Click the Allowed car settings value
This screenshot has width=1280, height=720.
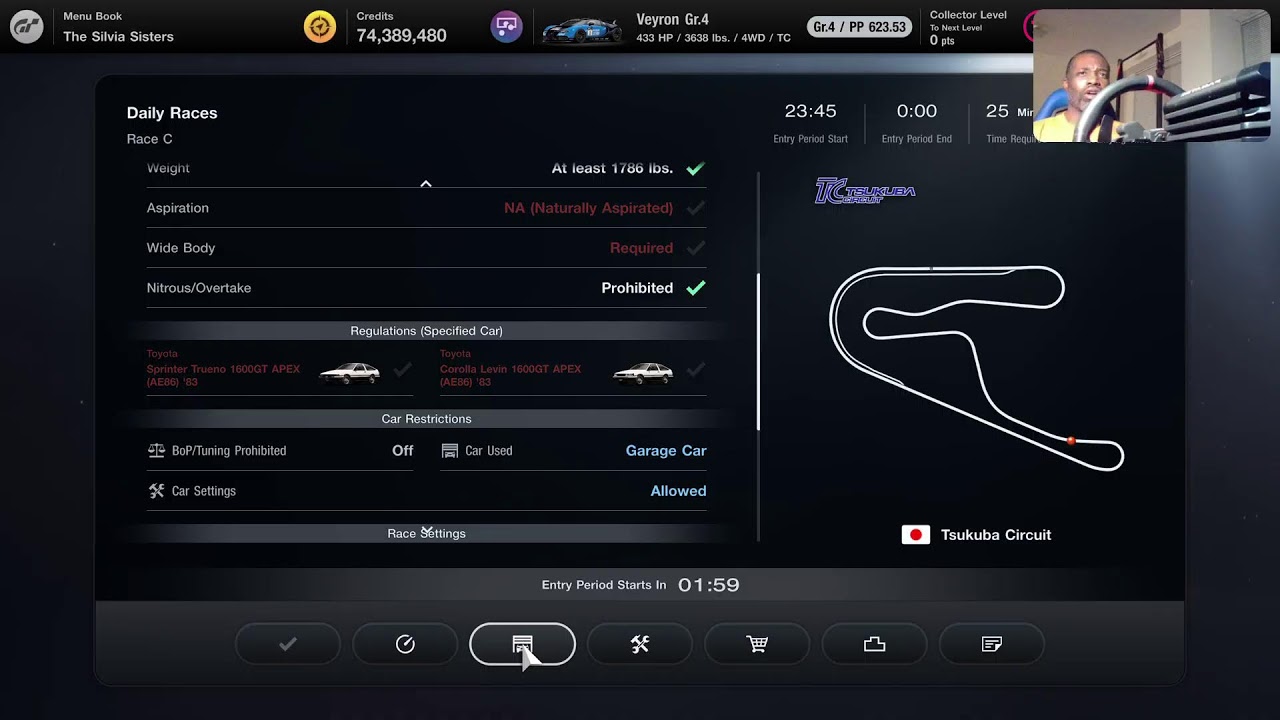[x=678, y=491]
